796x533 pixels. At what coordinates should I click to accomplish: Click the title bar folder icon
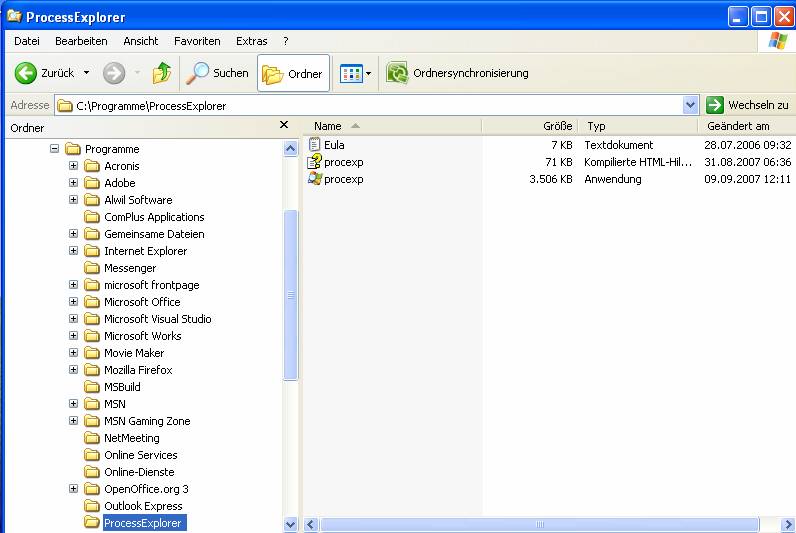14,16
